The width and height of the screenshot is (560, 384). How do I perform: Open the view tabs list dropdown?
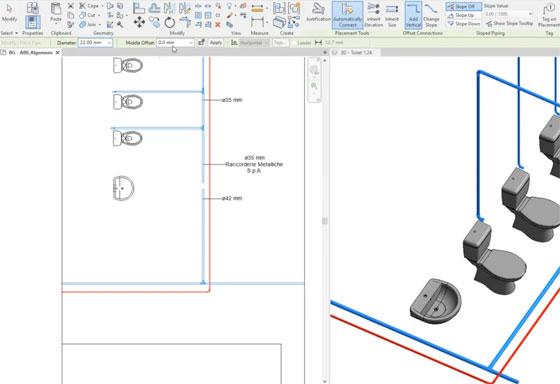325,53
